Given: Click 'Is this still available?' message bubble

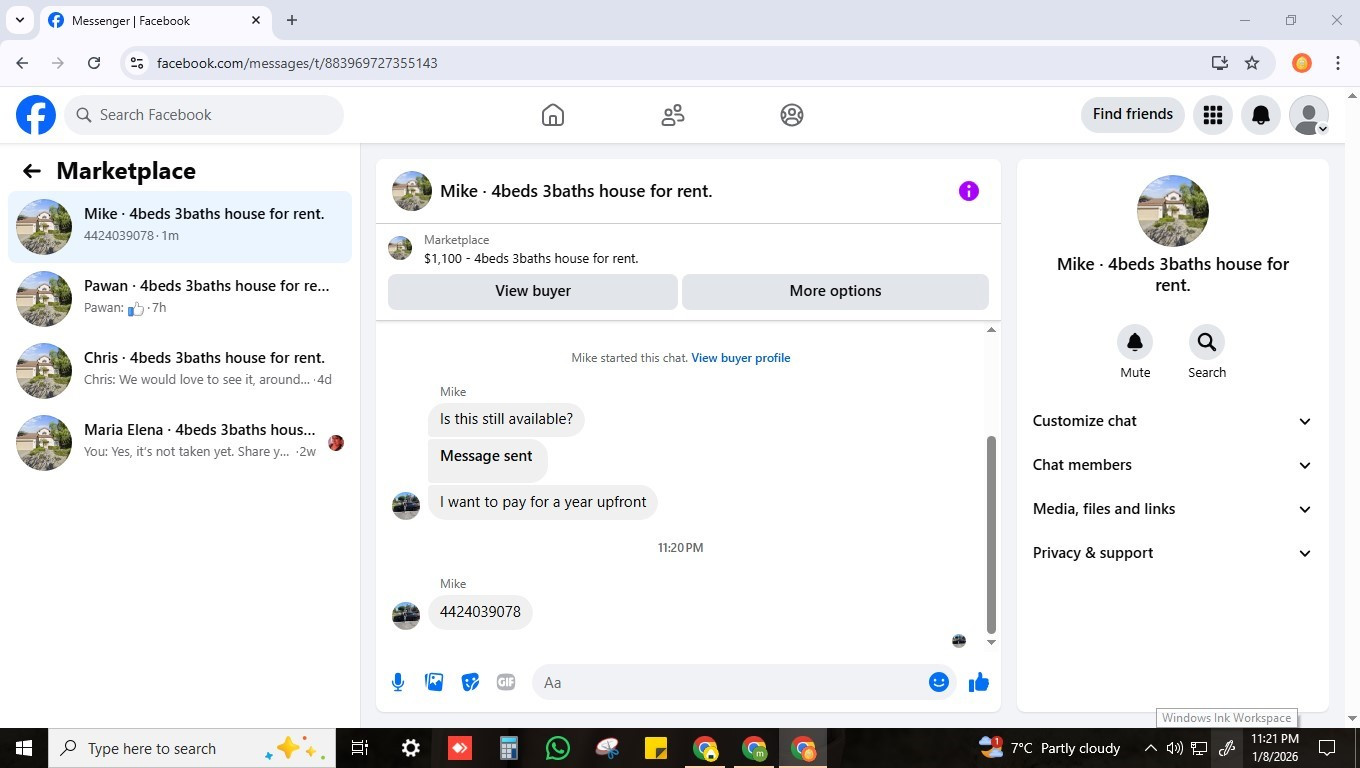Looking at the screenshot, I should point(506,419).
